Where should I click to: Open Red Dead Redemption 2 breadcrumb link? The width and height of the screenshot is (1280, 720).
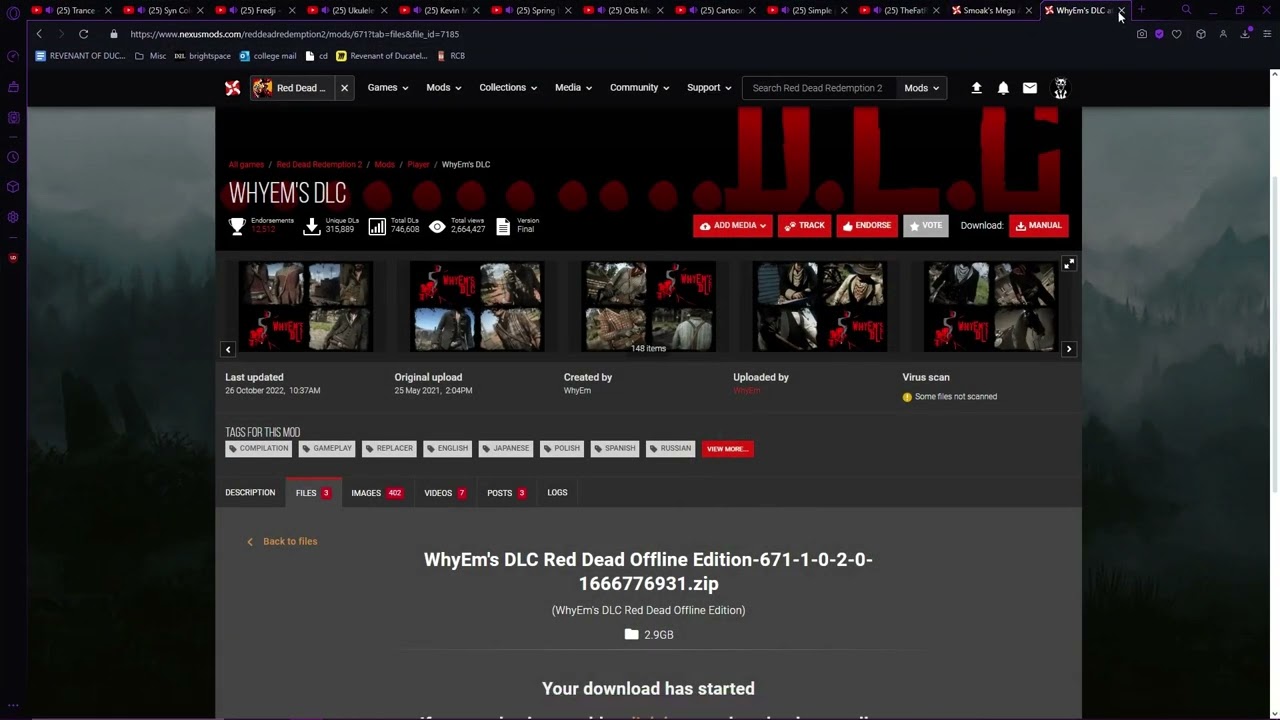click(x=319, y=165)
